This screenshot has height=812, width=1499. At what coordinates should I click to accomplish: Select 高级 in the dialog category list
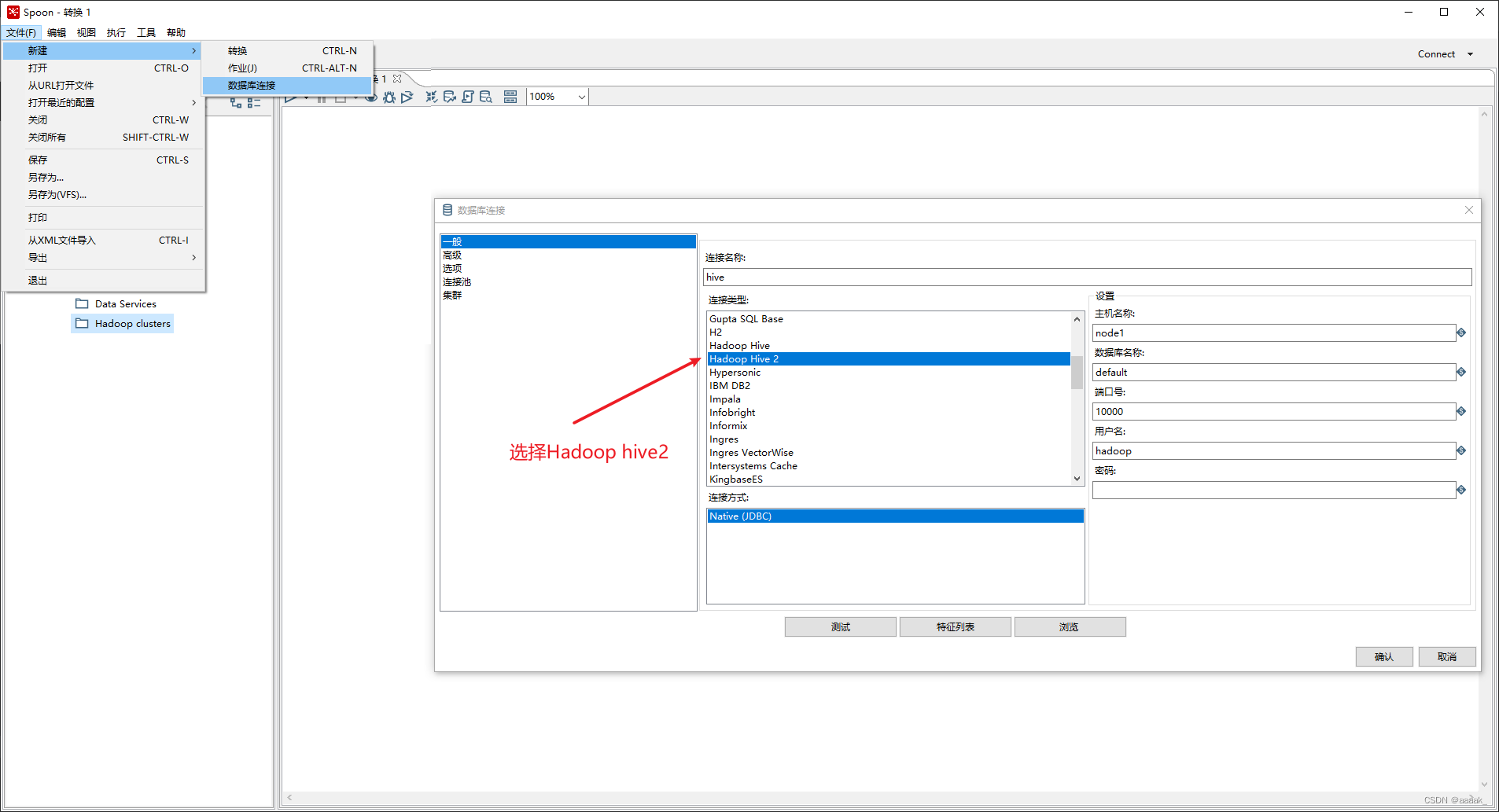click(569, 255)
